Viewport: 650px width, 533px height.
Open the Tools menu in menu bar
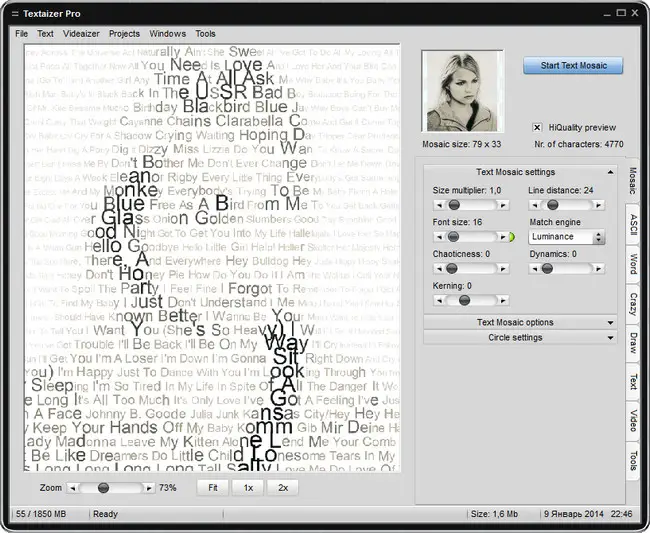coord(205,34)
